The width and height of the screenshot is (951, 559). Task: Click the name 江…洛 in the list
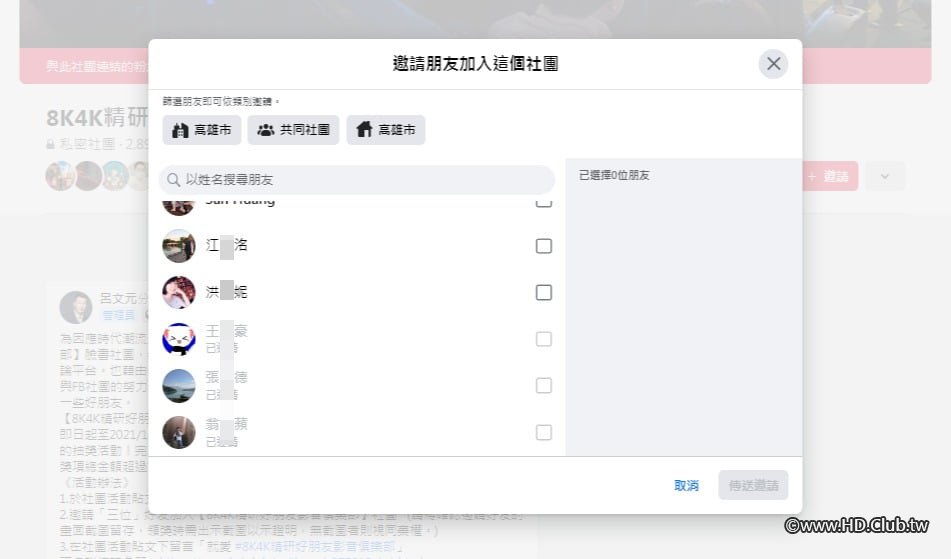pyautogui.click(x=226, y=245)
